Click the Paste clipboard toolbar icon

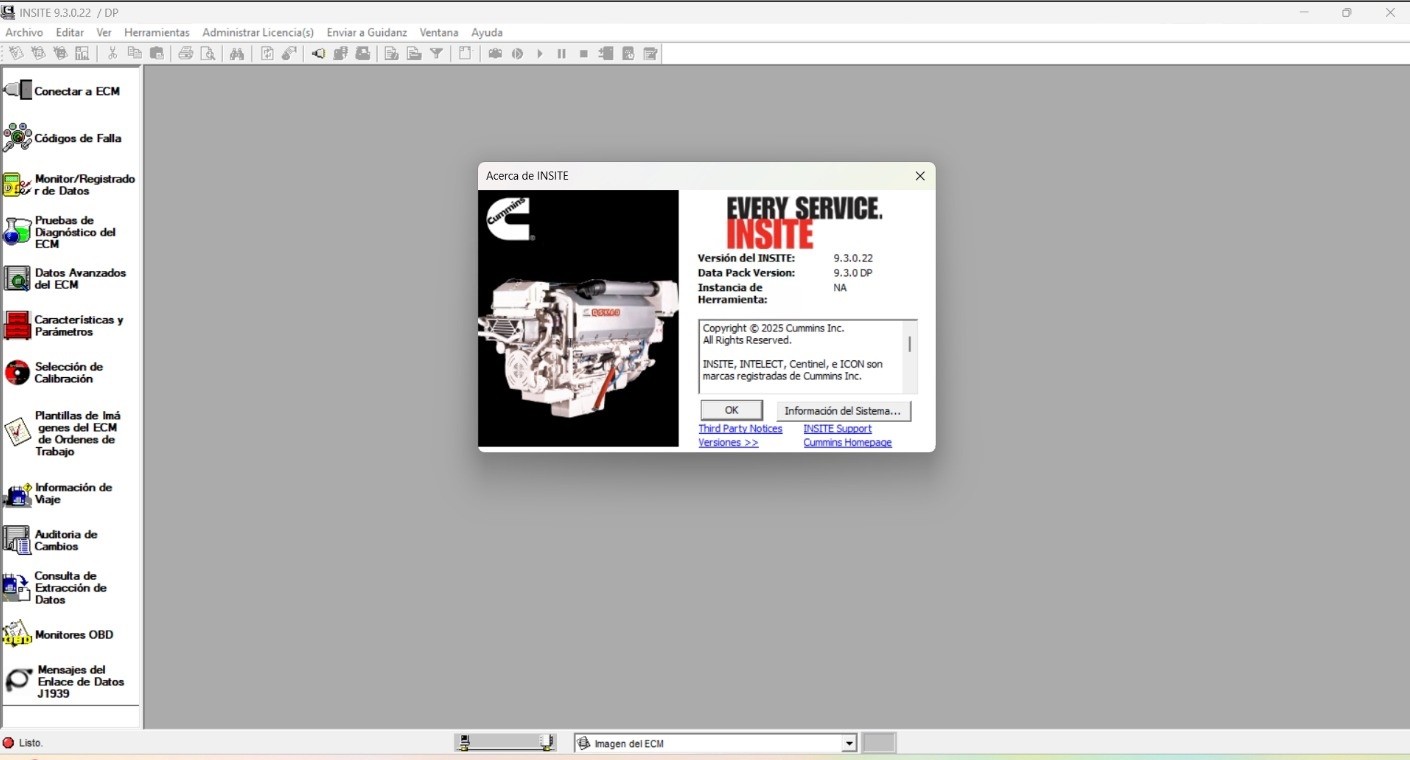(x=157, y=54)
